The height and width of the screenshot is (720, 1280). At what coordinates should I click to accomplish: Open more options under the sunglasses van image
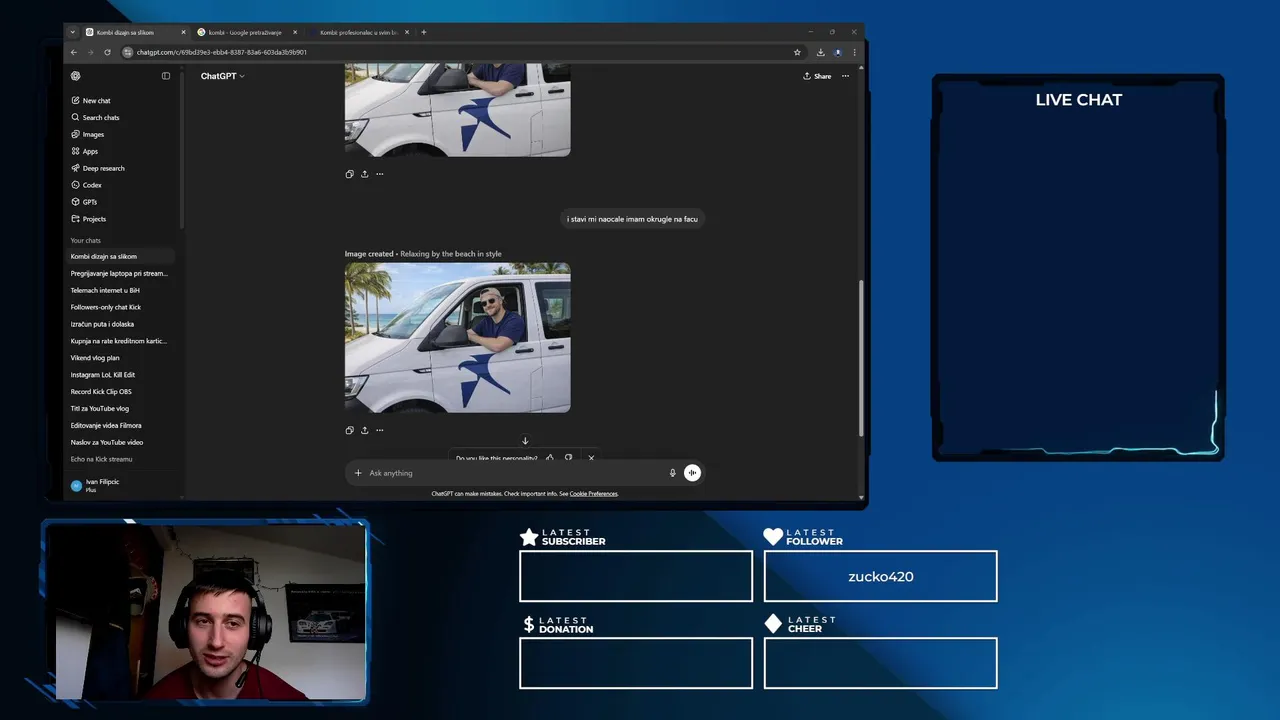(x=379, y=430)
